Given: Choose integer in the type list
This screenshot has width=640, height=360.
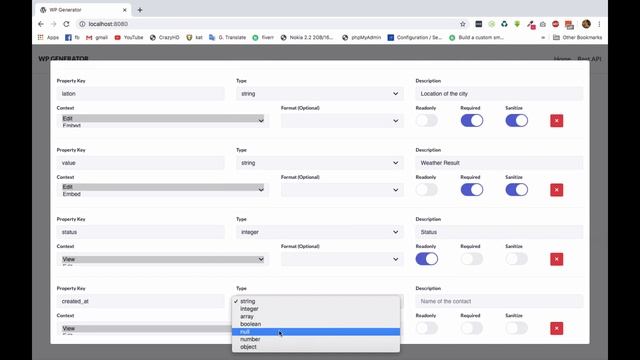Looking at the screenshot, I should pyautogui.click(x=316, y=309).
